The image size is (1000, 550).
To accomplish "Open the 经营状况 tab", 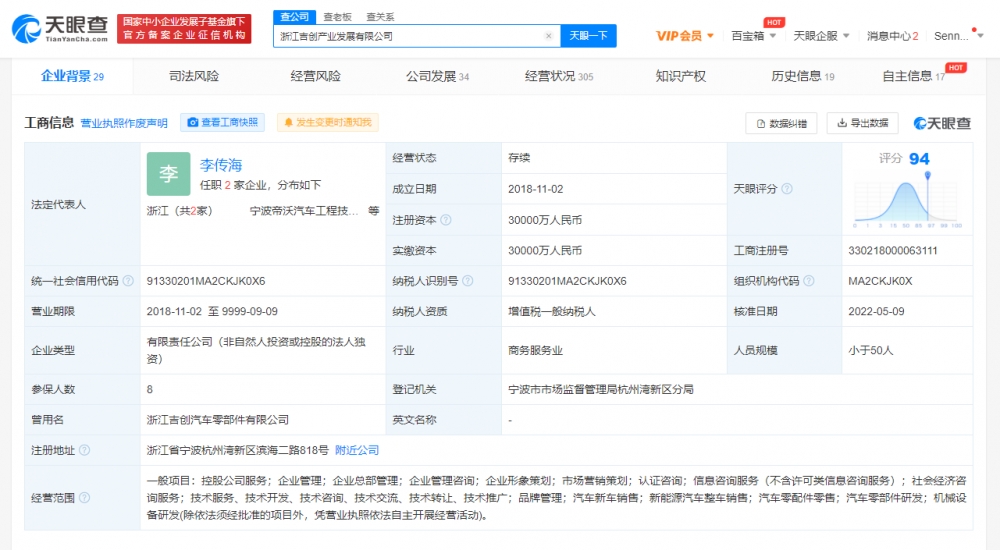I will [559, 76].
